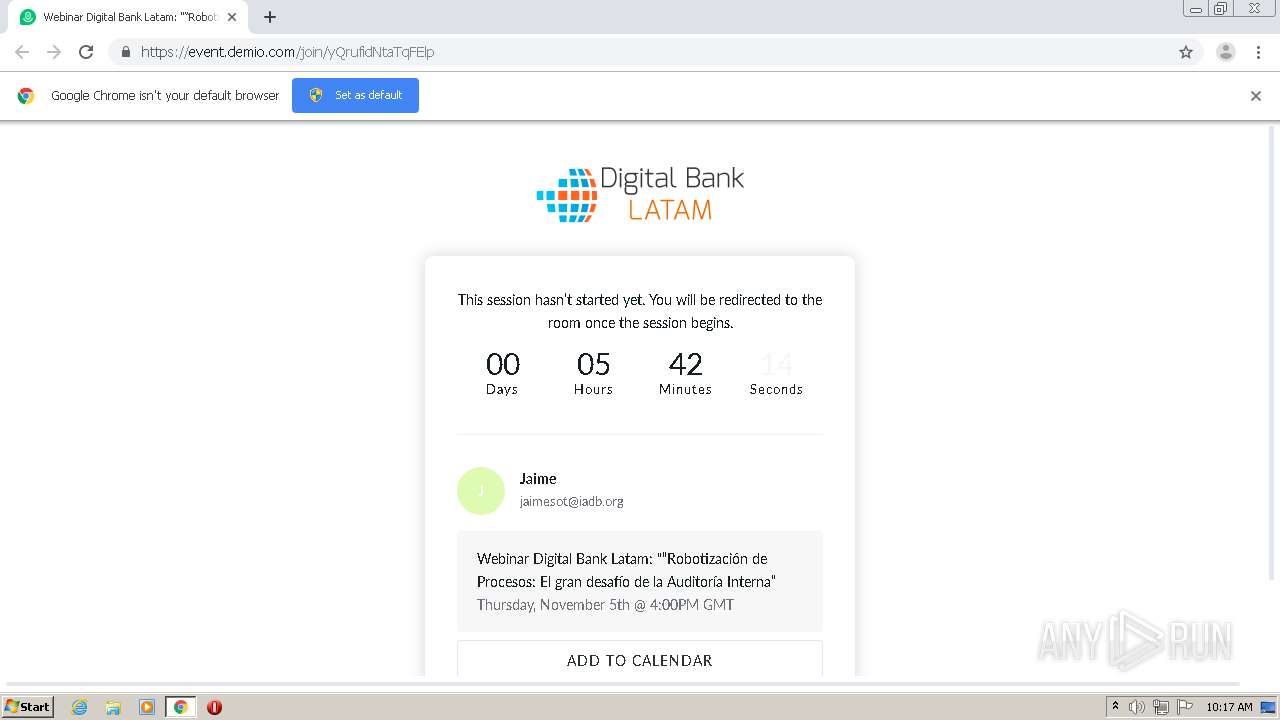Open File Explorer folder taskbar icon
The height and width of the screenshot is (720, 1280).
(113, 707)
